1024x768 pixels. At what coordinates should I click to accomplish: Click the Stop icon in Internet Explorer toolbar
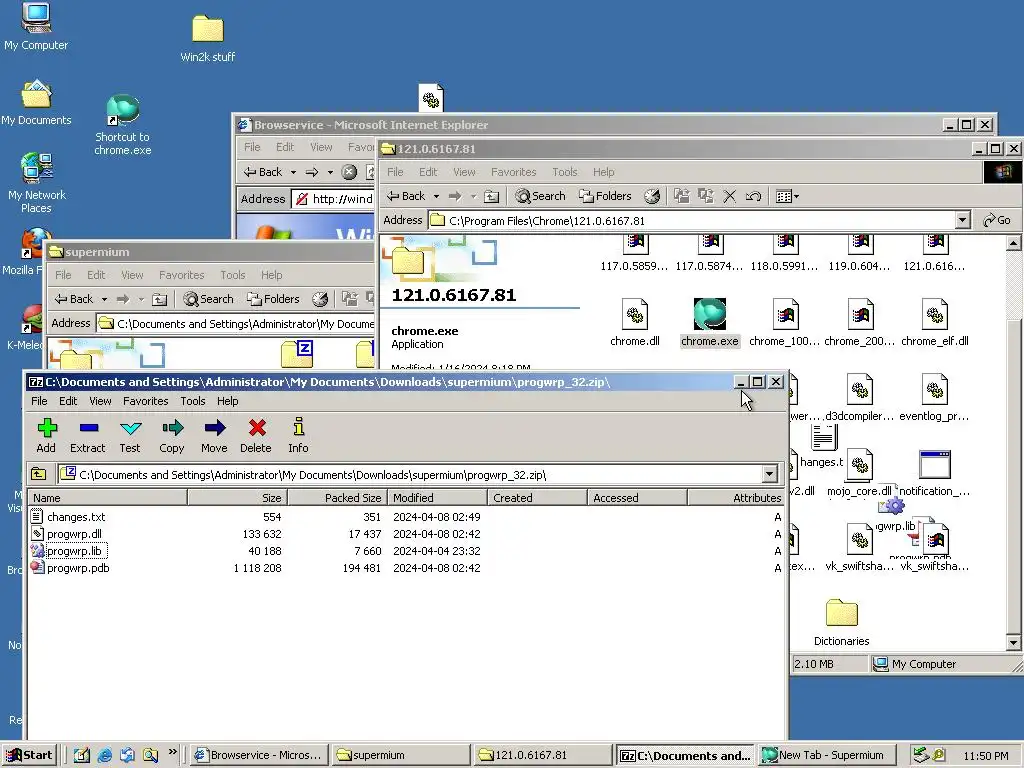[x=349, y=172]
